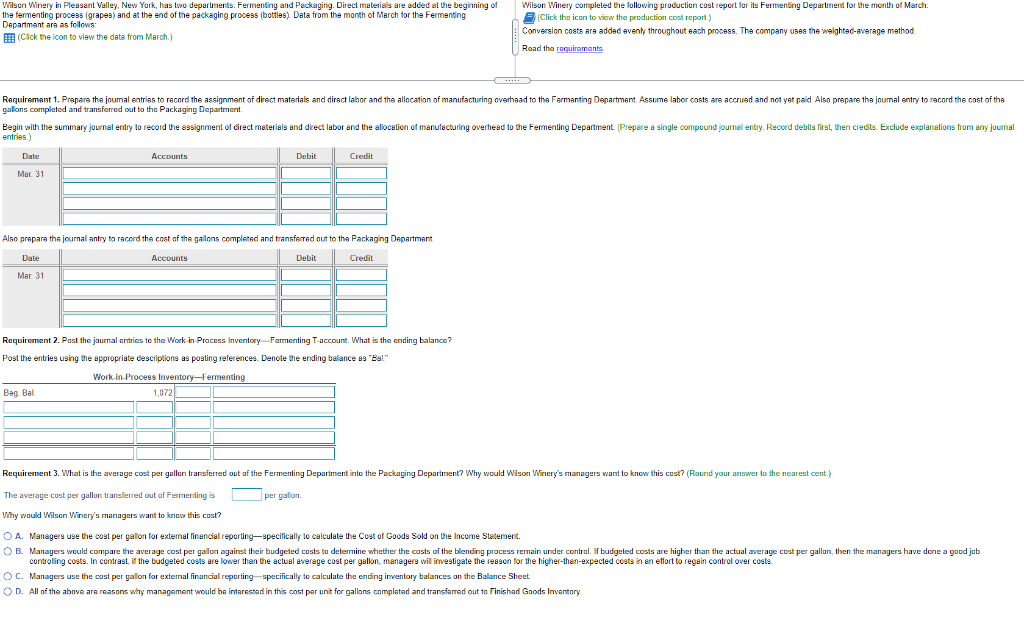Click the panel divider handle with dots
Screen dimensions: 1024x626
pyautogui.click(x=515, y=37)
